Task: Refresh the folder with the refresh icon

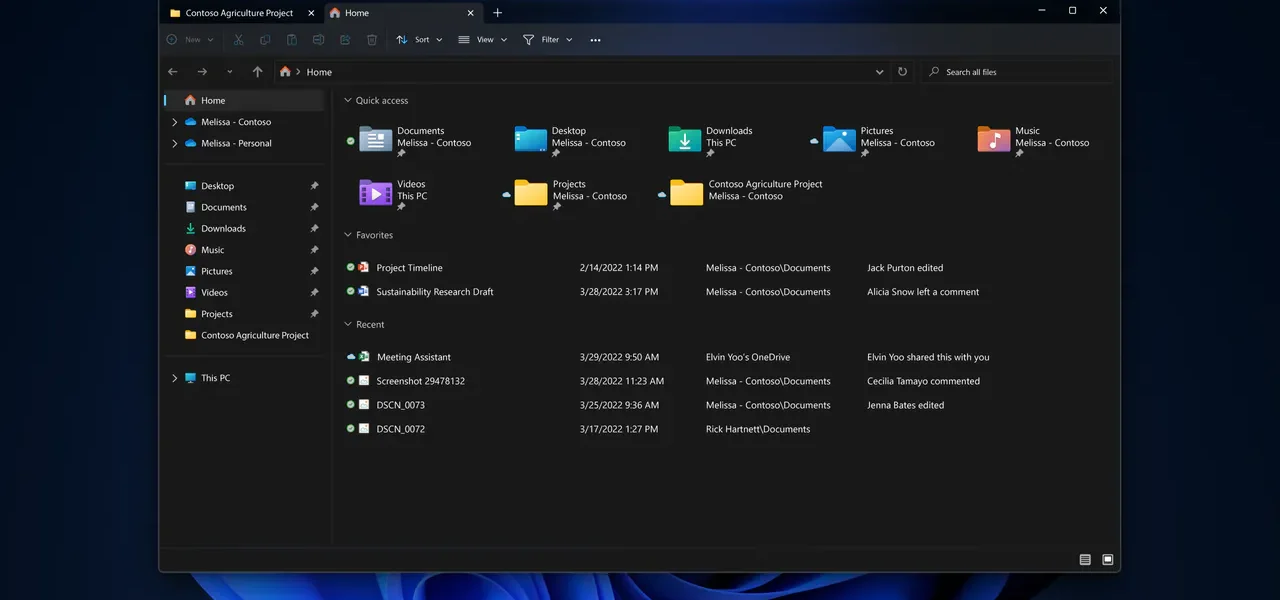Action: 902,71
